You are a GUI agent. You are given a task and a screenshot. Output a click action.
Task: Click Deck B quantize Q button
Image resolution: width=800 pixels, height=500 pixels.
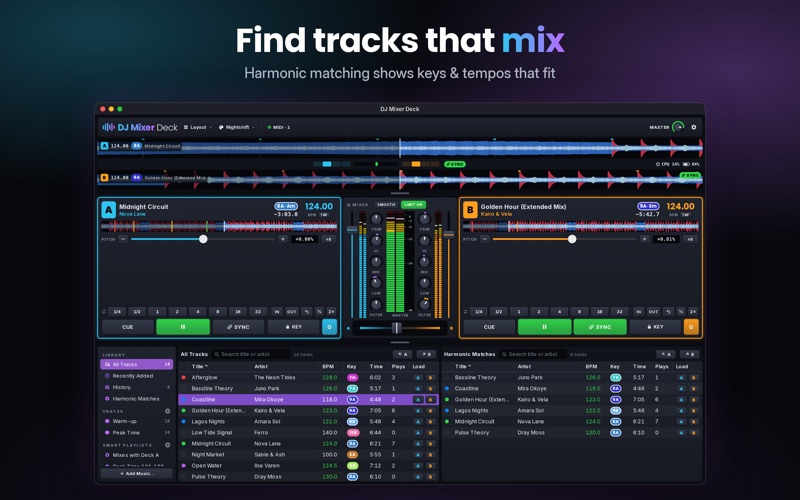pyautogui.click(x=691, y=327)
